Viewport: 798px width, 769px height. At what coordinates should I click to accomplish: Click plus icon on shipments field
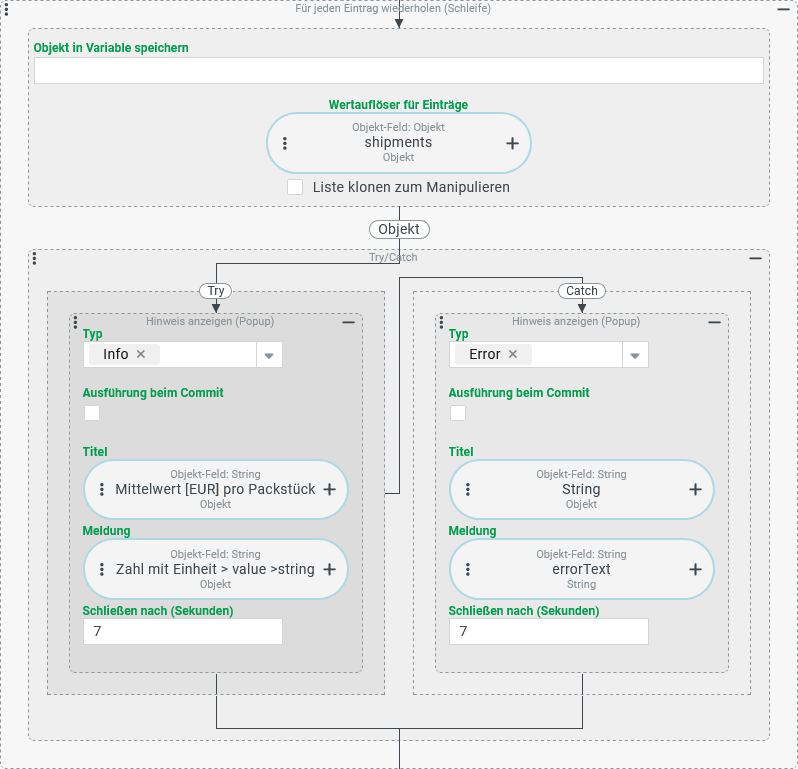(512, 143)
